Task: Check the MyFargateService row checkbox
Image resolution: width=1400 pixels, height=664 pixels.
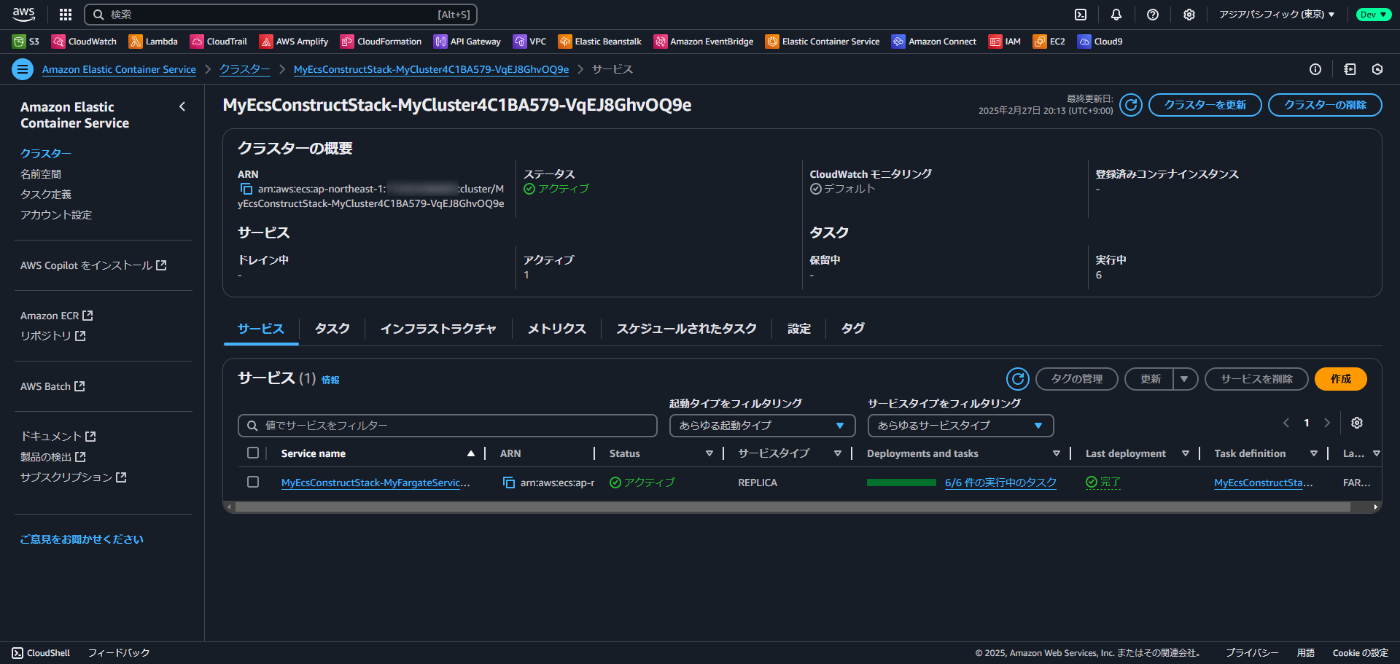Action: [253, 482]
